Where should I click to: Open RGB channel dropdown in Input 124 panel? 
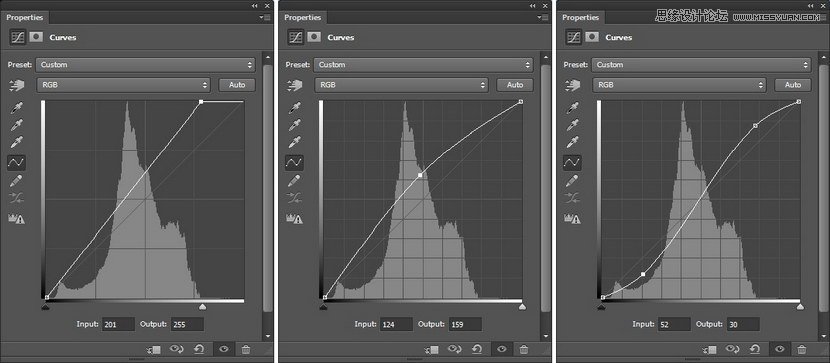pyautogui.click(x=401, y=85)
